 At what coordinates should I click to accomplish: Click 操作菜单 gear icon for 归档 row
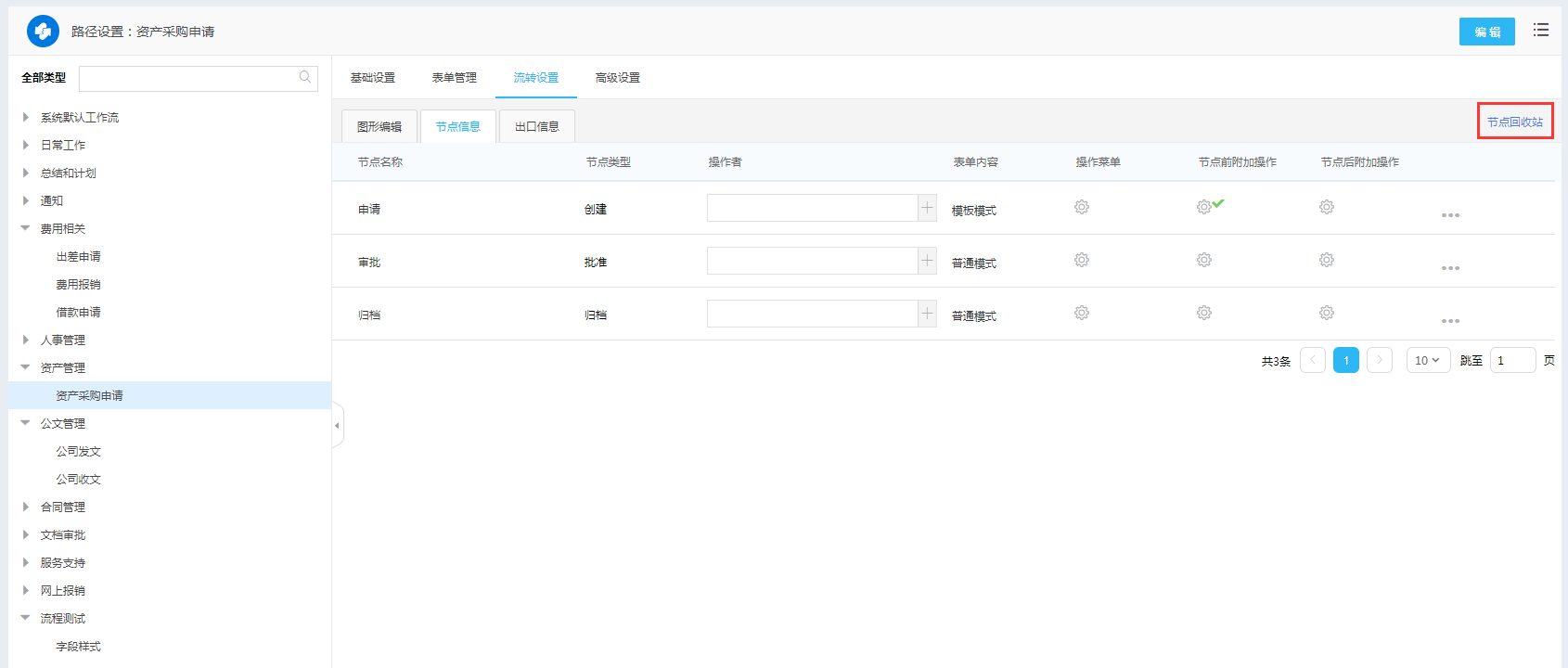tap(1081, 313)
